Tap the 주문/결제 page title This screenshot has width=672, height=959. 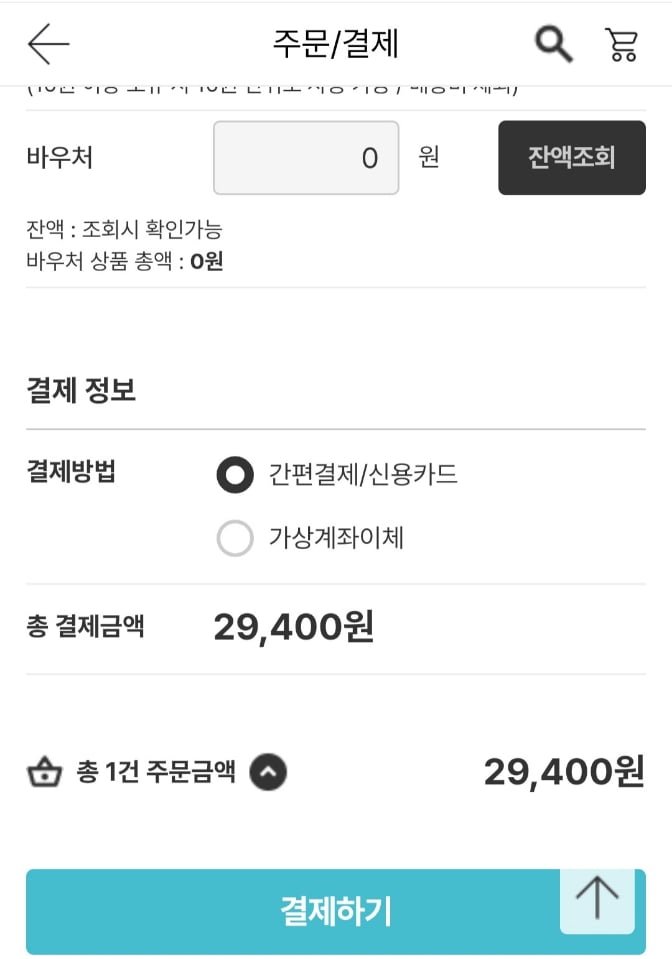[336, 44]
